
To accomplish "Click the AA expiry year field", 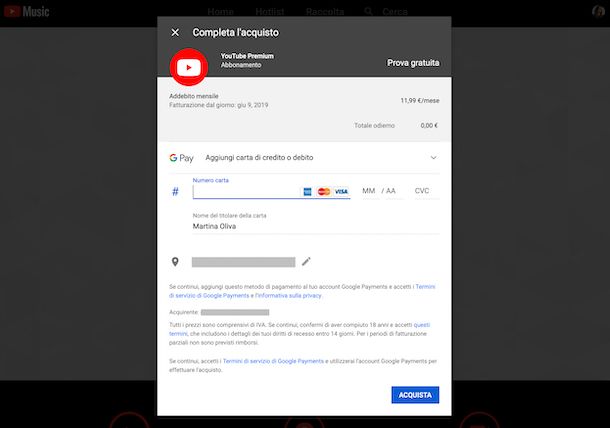I will pyautogui.click(x=391, y=191).
